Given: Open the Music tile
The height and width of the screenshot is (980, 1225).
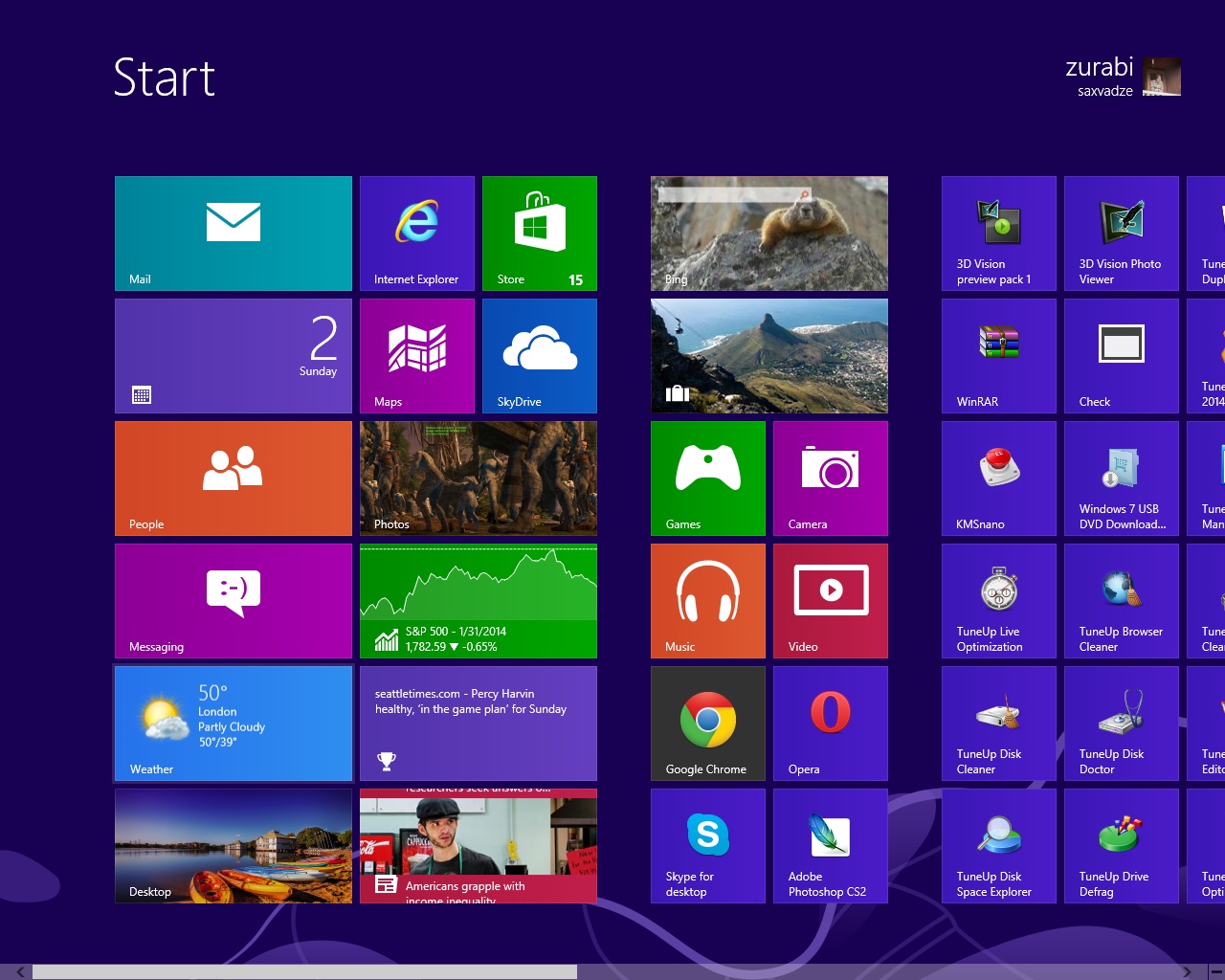Looking at the screenshot, I should coord(708,601).
